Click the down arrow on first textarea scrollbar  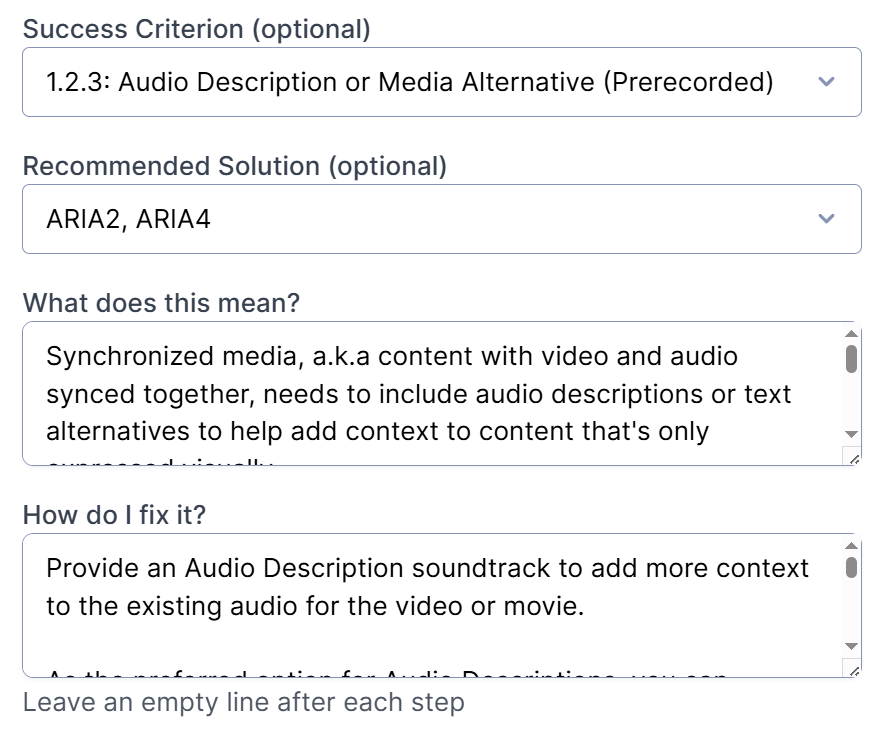point(850,434)
